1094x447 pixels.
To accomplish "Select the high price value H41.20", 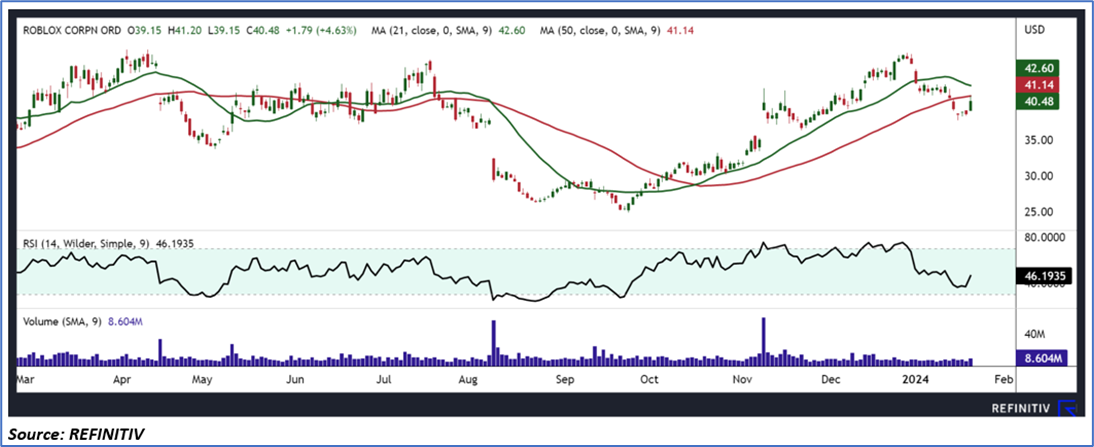I will click(183, 31).
